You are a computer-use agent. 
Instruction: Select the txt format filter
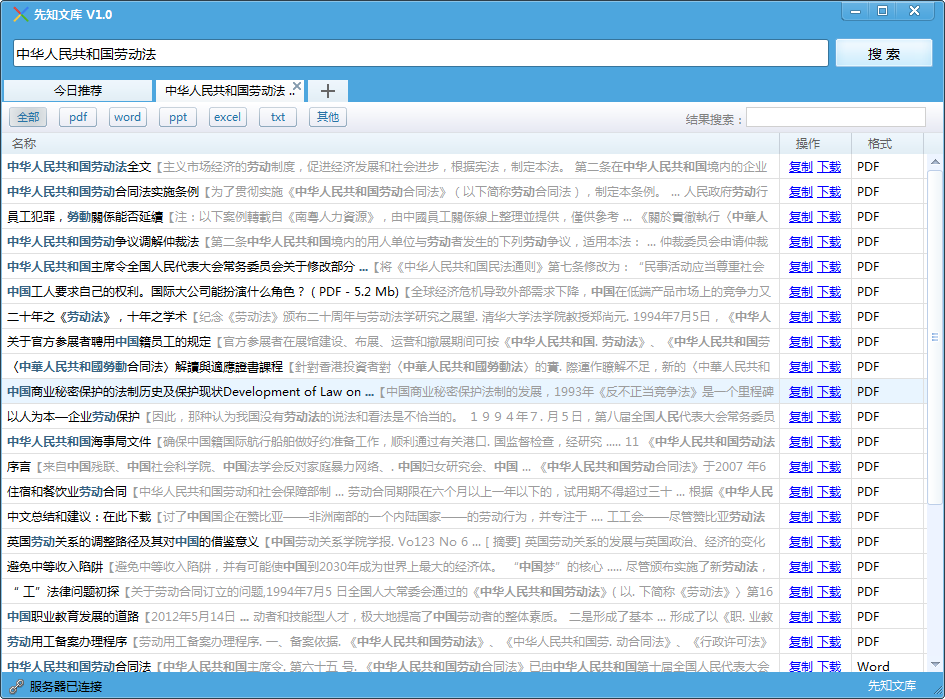(276, 116)
